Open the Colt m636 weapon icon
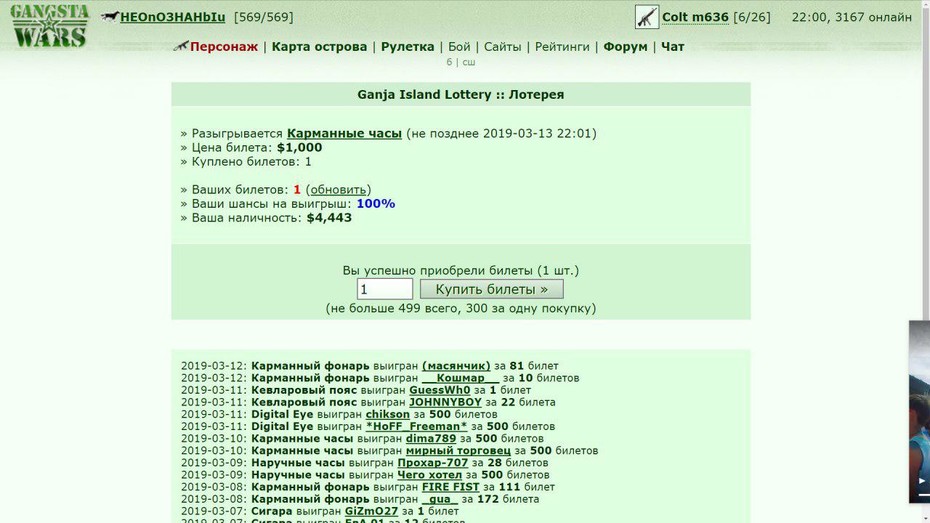The height and width of the screenshot is (523, 930). pos(646,17)
